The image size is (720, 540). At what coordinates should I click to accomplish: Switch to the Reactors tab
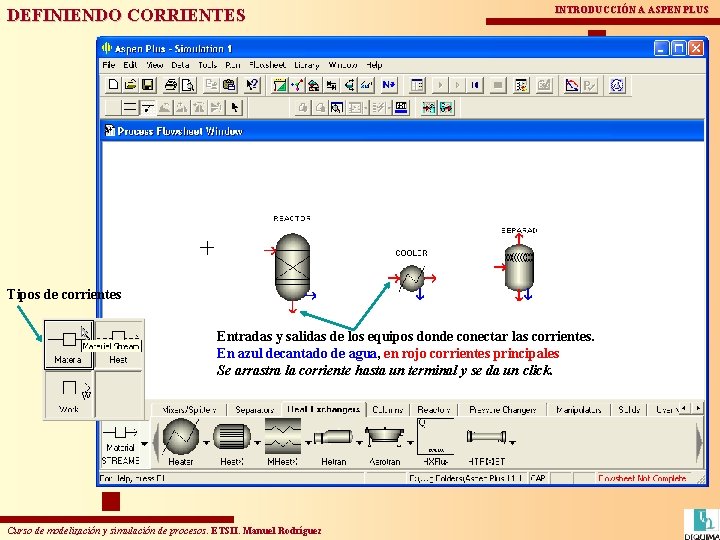point(433,410)
